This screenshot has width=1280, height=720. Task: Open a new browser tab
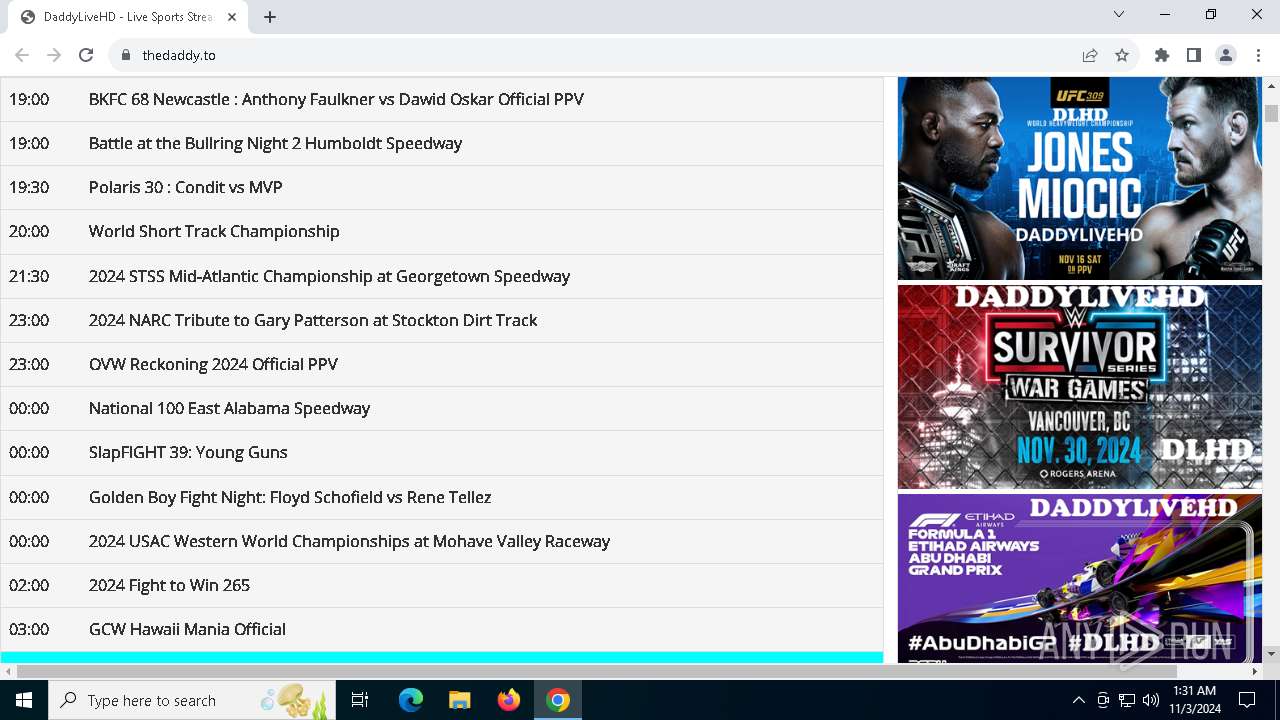pyautogui.click(x=270, y=17)
